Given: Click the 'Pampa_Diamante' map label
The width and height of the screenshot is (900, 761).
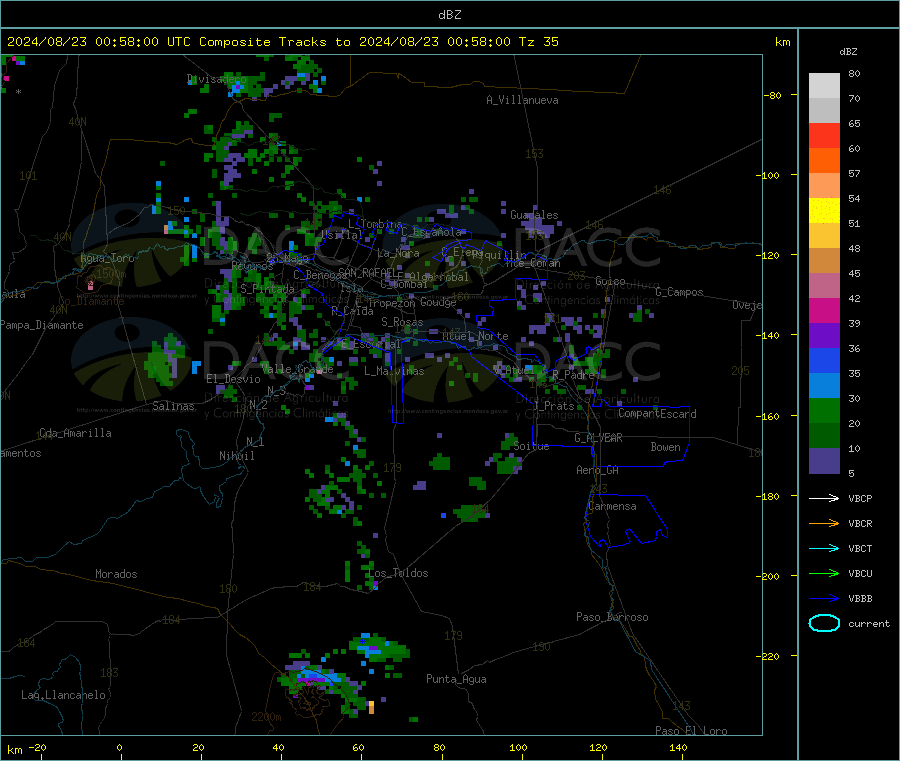Looking at the screenshot, I should click(x=42, y=325).
